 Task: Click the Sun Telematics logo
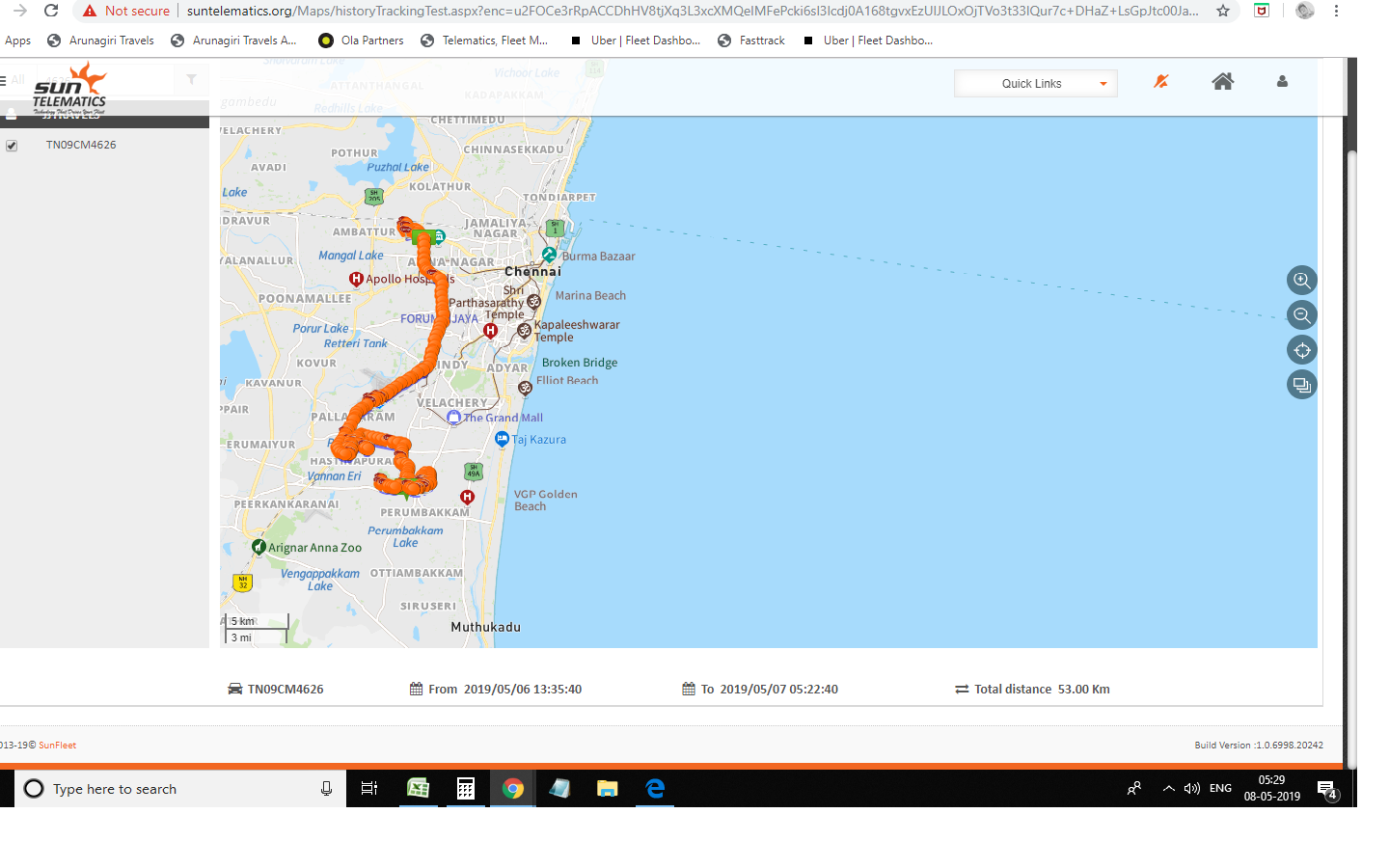coord(69,90)
